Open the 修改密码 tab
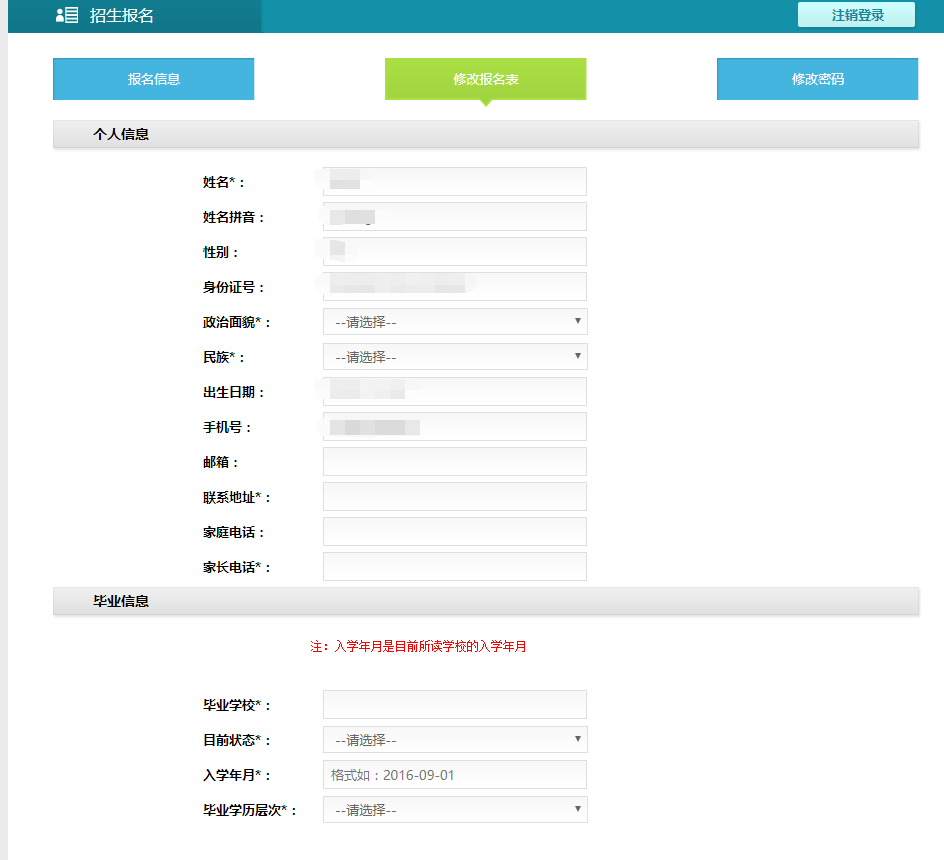This screenshot has height=860, width=944. click(817, 79)
